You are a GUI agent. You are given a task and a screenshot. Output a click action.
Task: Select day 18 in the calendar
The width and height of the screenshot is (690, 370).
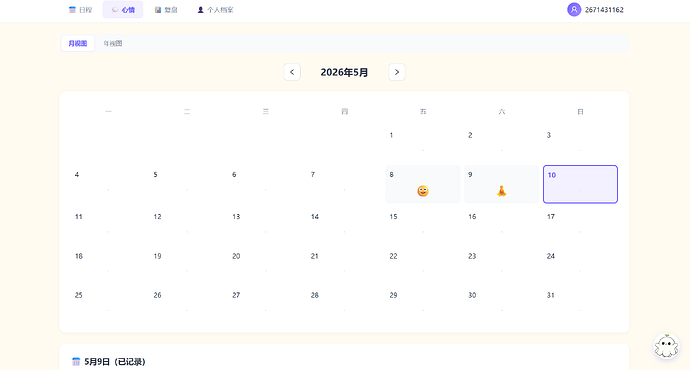click(108, 264)
